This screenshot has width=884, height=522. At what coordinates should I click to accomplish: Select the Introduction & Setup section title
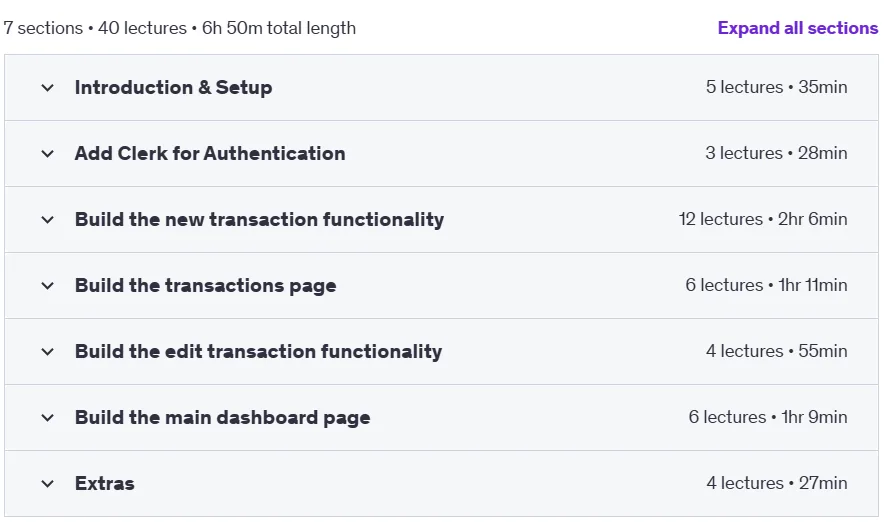(174, 87)
